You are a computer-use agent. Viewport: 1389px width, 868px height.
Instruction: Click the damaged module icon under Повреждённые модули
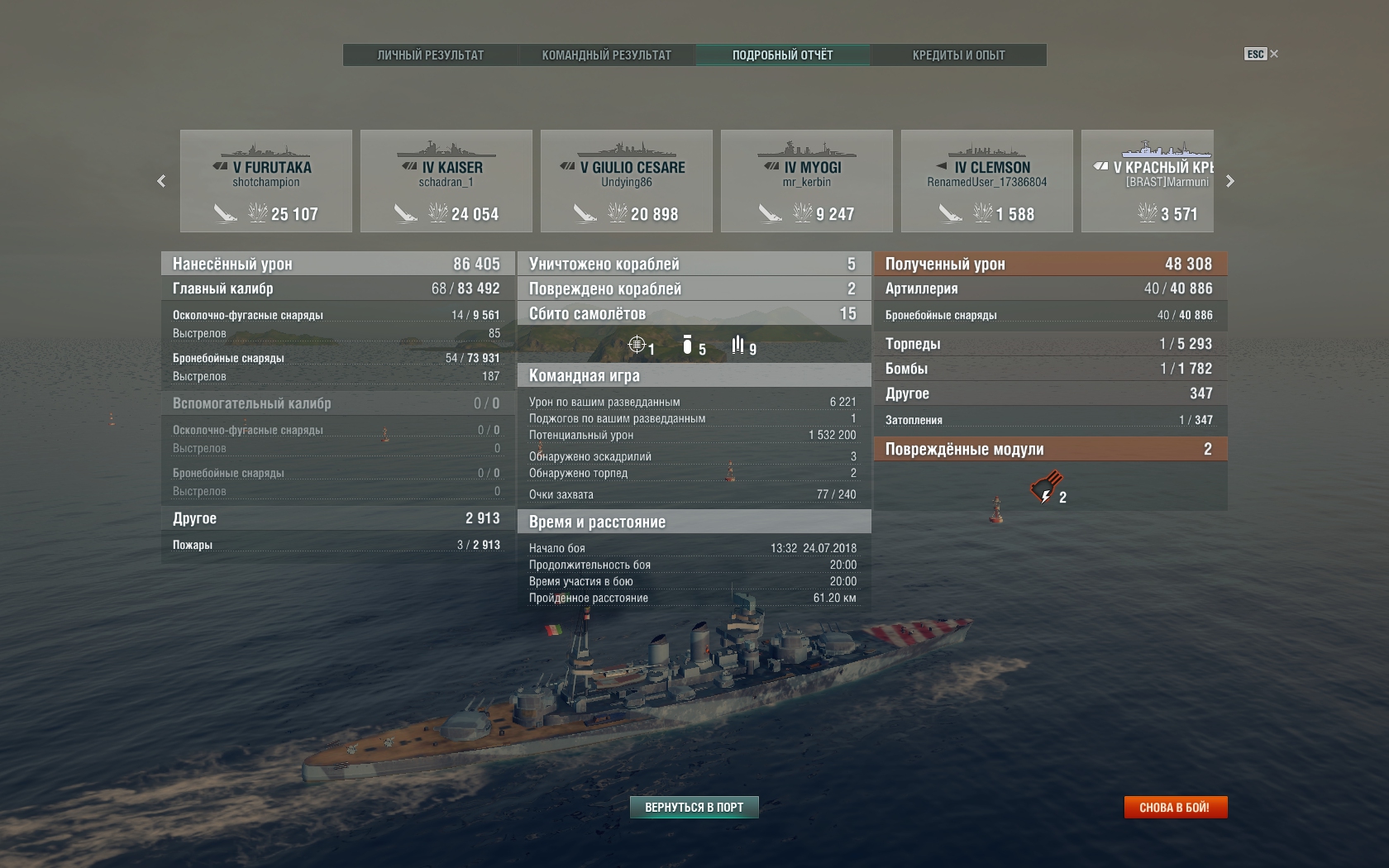(1046, 487)
